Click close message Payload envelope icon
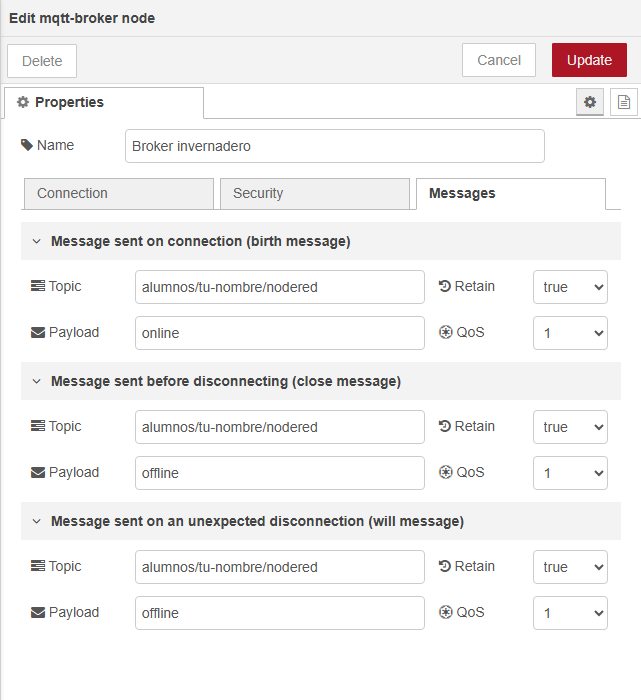The height and width of the screenshot is (700, 641). pos(38,472)
